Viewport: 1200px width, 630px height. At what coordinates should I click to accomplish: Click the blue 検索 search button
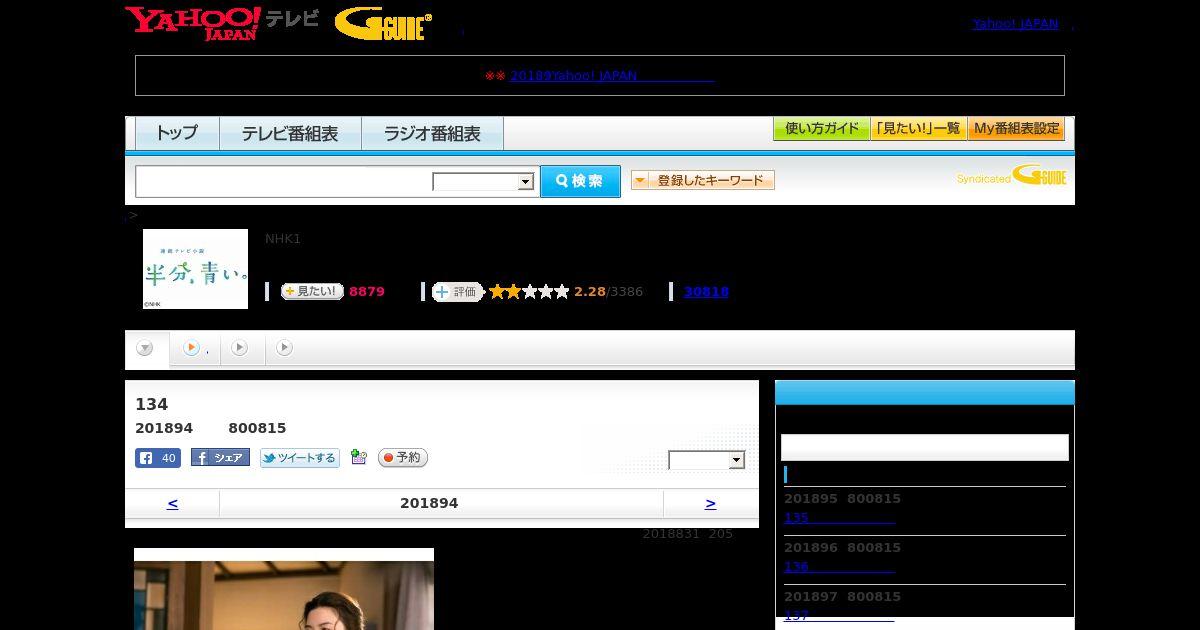click(580, 181)
